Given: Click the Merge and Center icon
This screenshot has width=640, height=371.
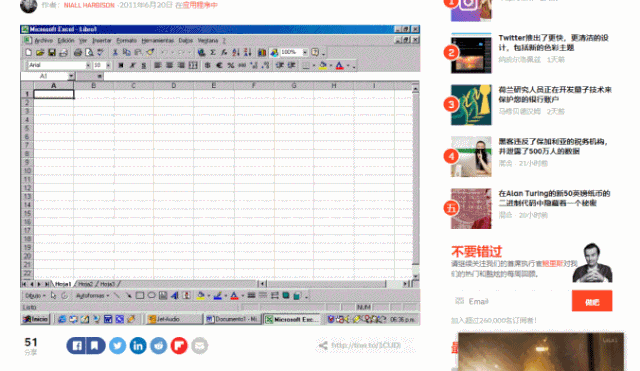Looking at the screenshot, I should click(193, 65).
